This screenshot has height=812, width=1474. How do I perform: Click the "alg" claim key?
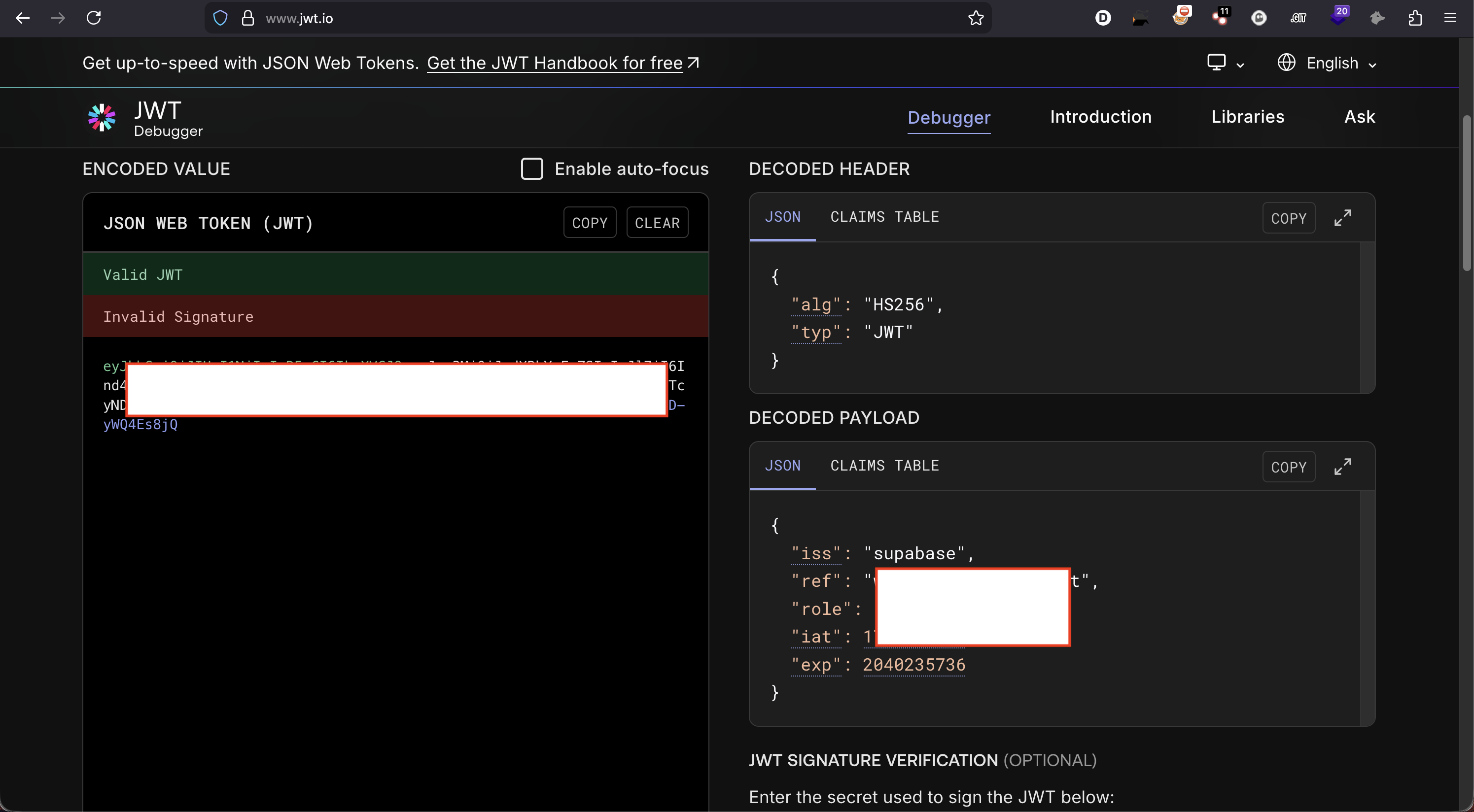point(816,305)
